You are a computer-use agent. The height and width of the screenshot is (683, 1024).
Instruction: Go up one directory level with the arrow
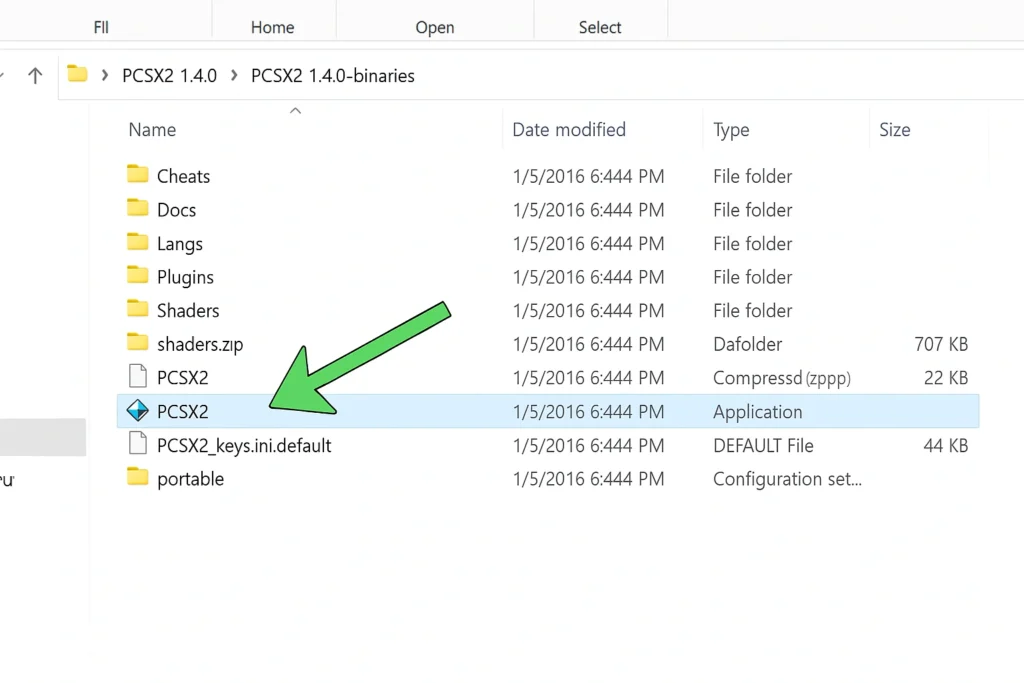click(x=35, y=76)
